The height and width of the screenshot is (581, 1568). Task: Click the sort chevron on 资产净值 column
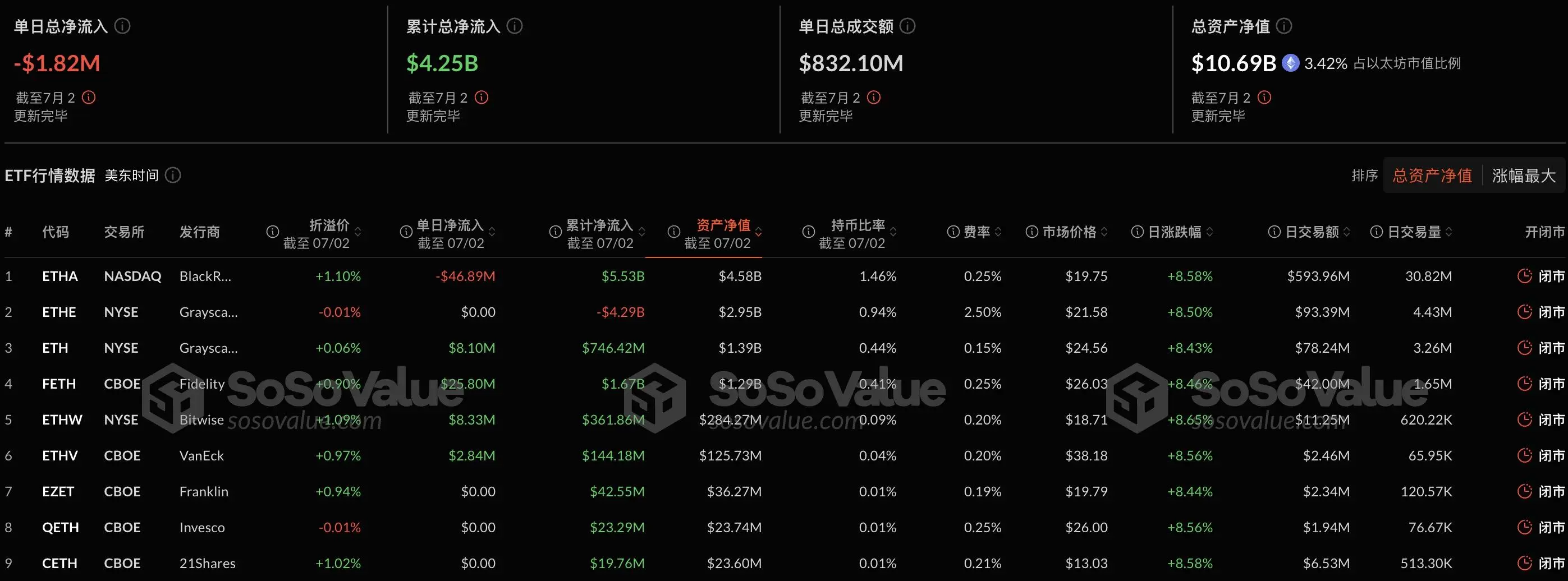[758, 232]
